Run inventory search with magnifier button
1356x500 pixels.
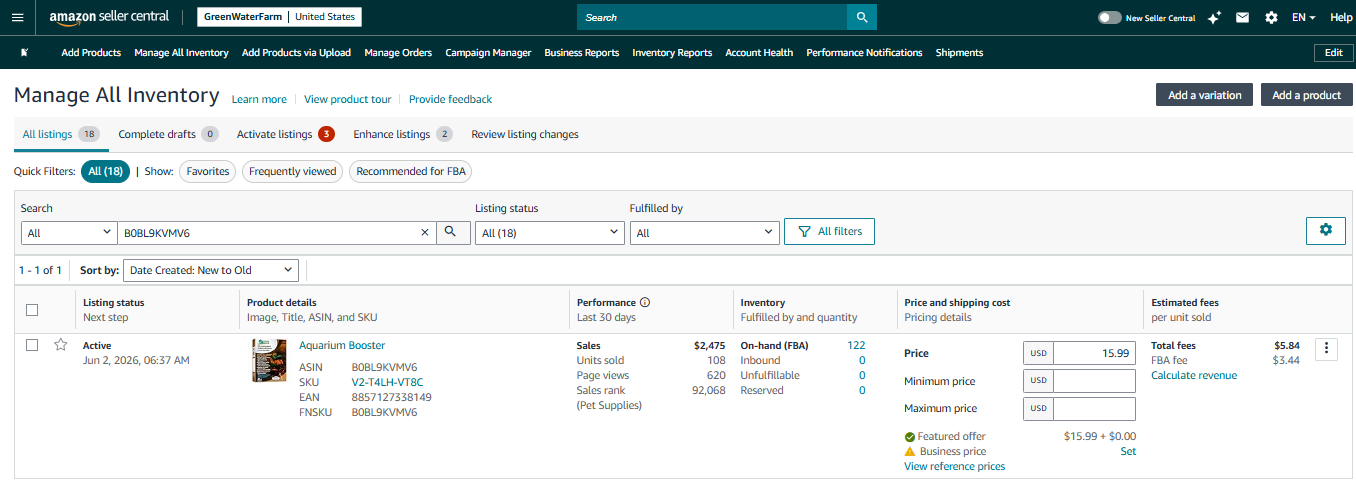click(x=451, y=232)
